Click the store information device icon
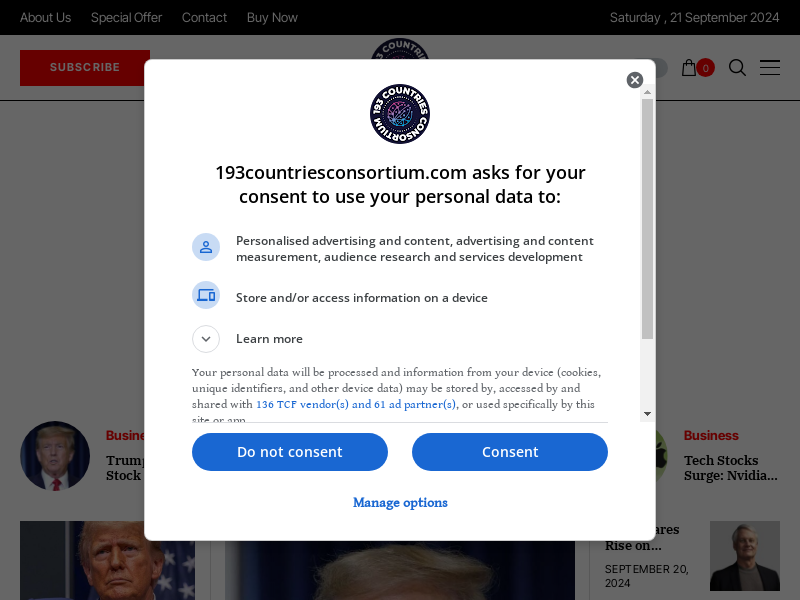The width and height of the screenshot is (800, 600). (206, 295)
